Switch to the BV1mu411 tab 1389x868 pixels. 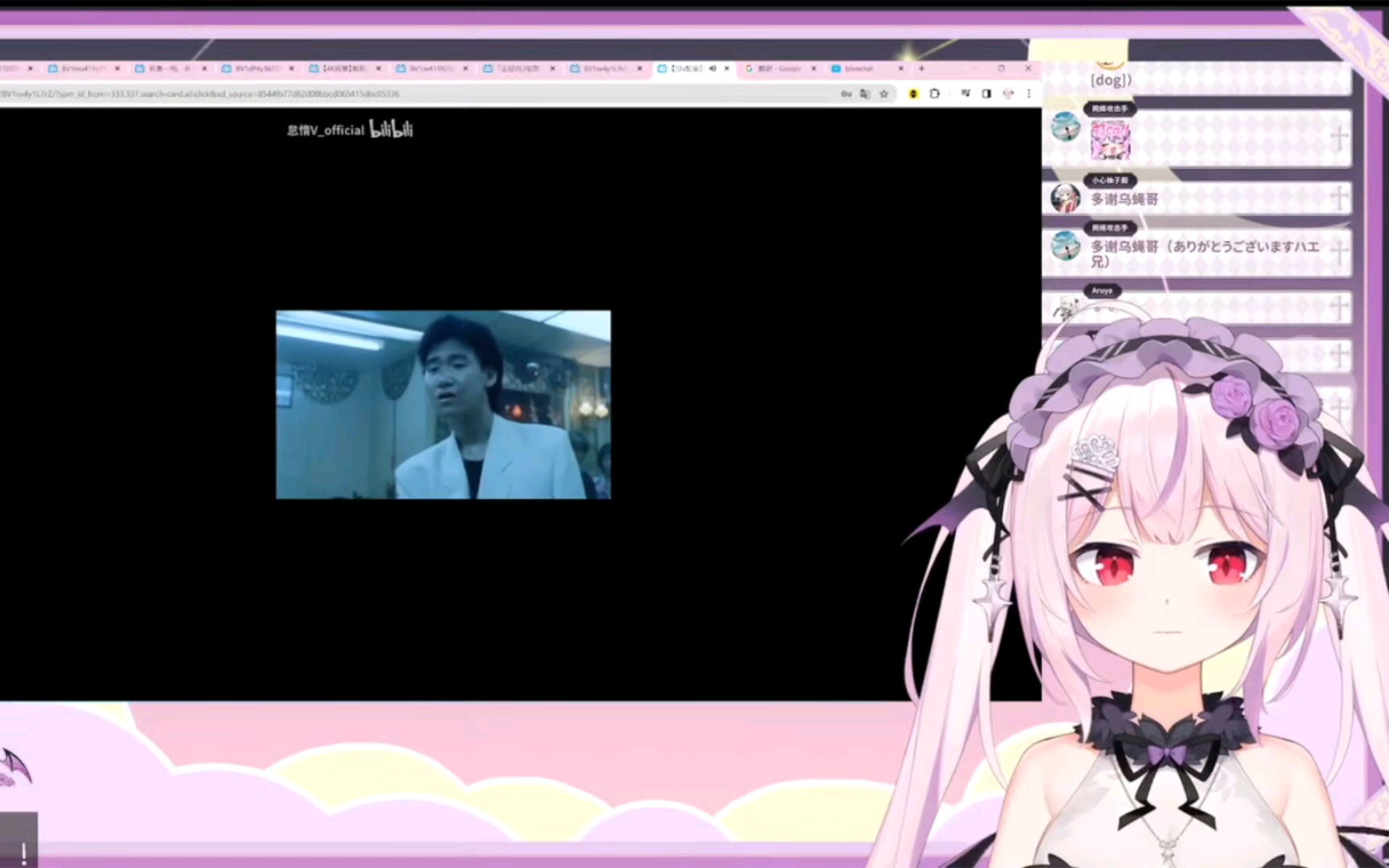click(83, 68)
